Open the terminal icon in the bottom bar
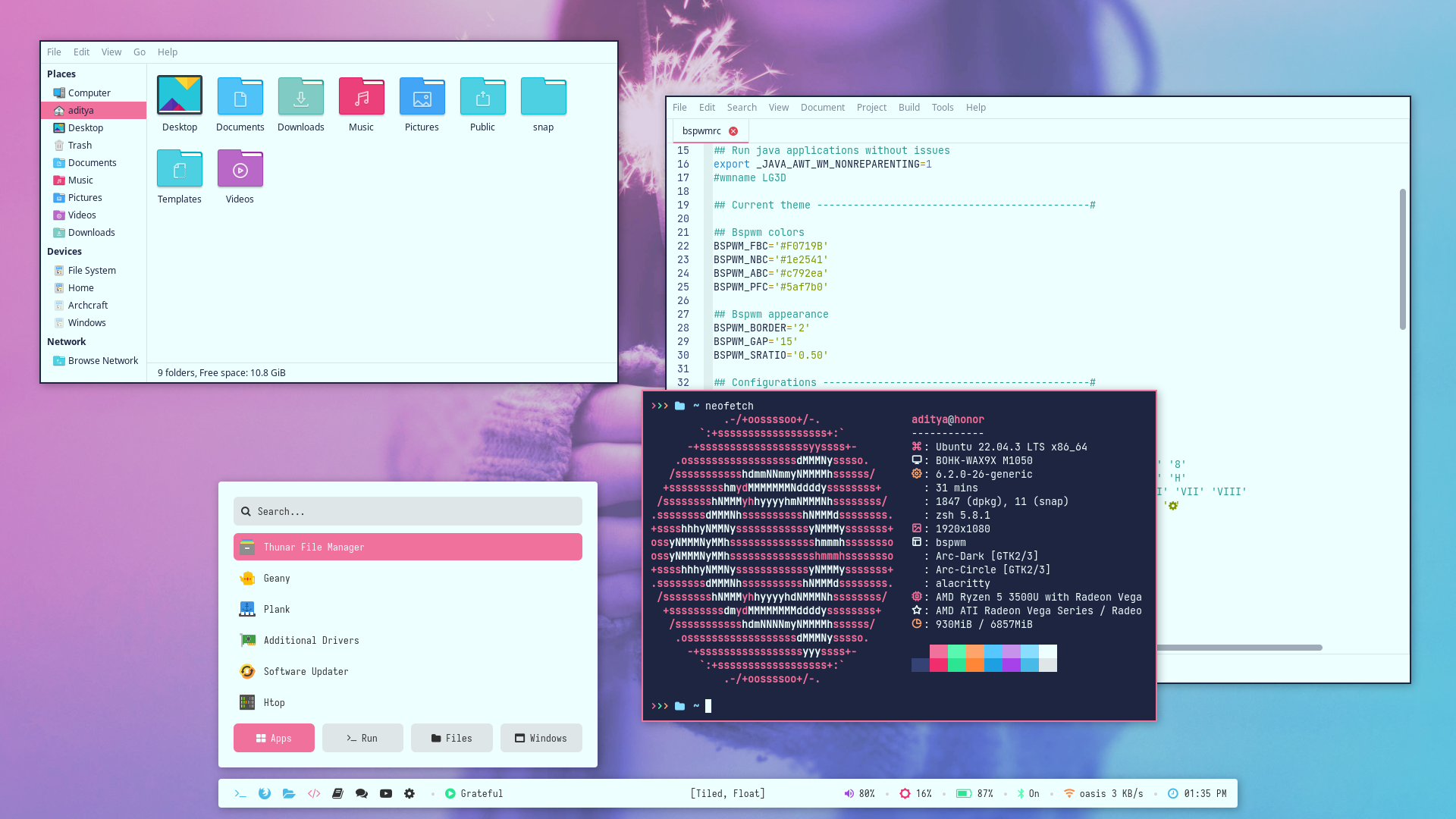 tap(240, 793)
